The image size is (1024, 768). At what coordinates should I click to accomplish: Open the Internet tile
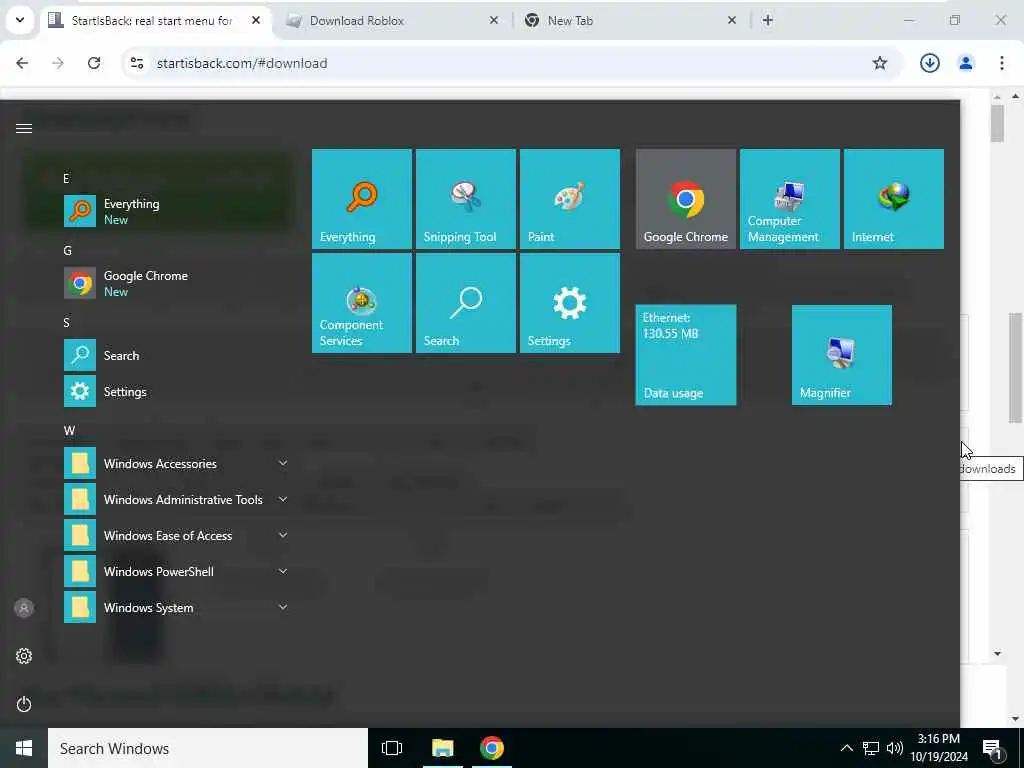(x=893, y=199)
